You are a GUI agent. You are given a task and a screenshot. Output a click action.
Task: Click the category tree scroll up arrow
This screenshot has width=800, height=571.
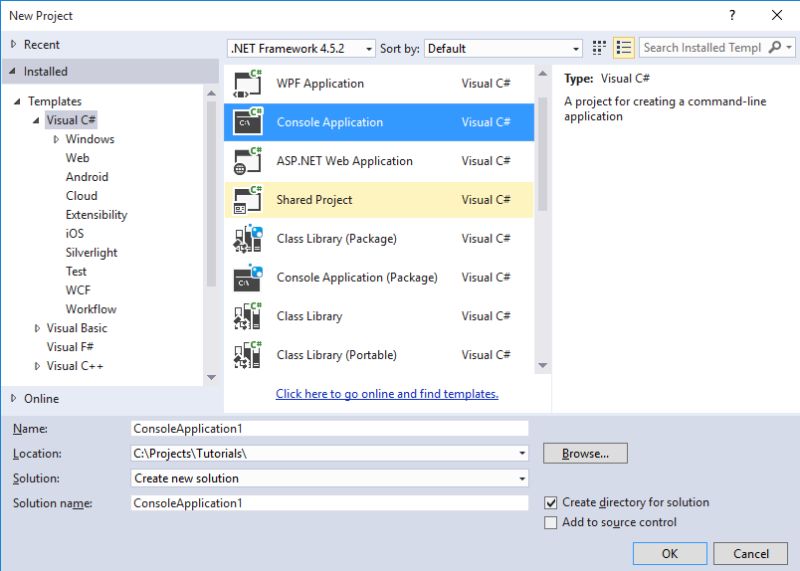211,93
